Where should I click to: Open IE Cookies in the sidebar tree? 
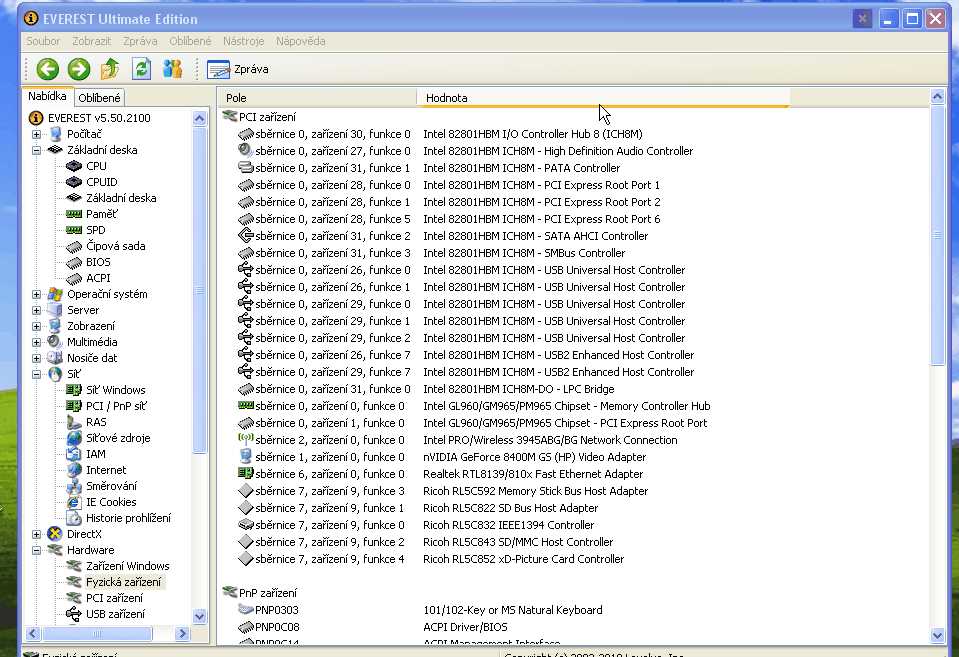[x=111, y=502]
